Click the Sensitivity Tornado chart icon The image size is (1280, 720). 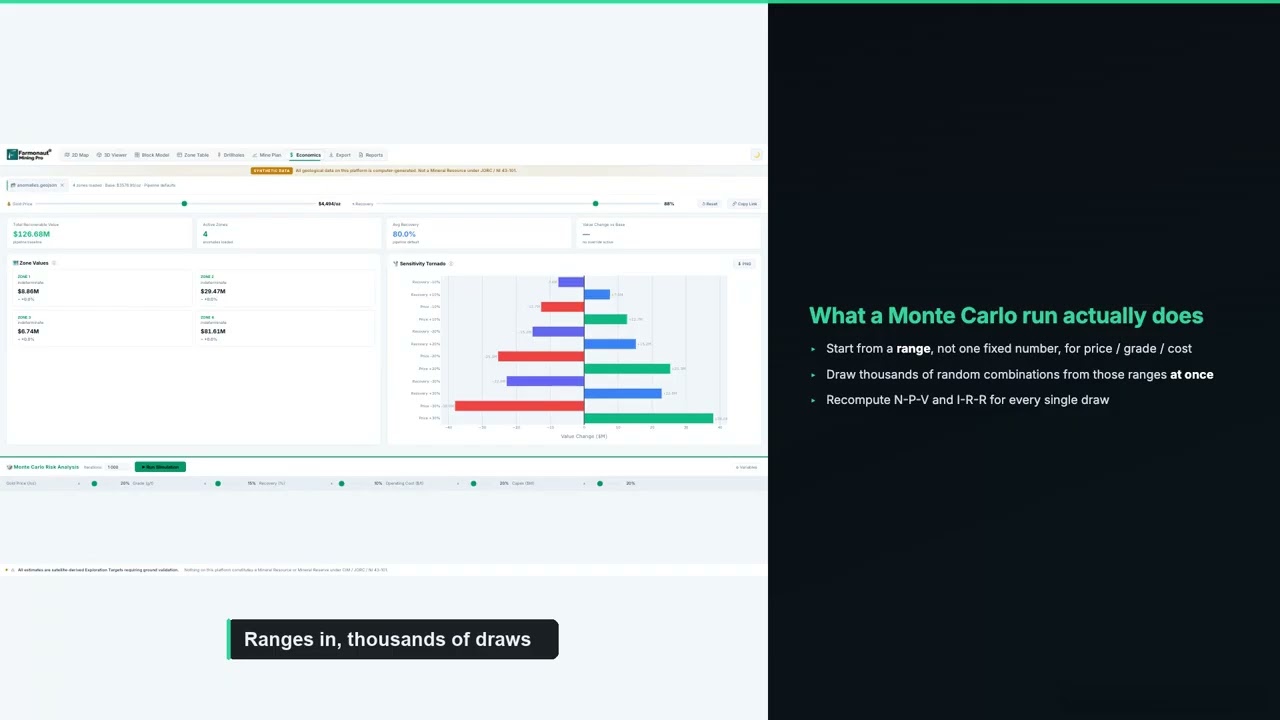pos(395,264)
